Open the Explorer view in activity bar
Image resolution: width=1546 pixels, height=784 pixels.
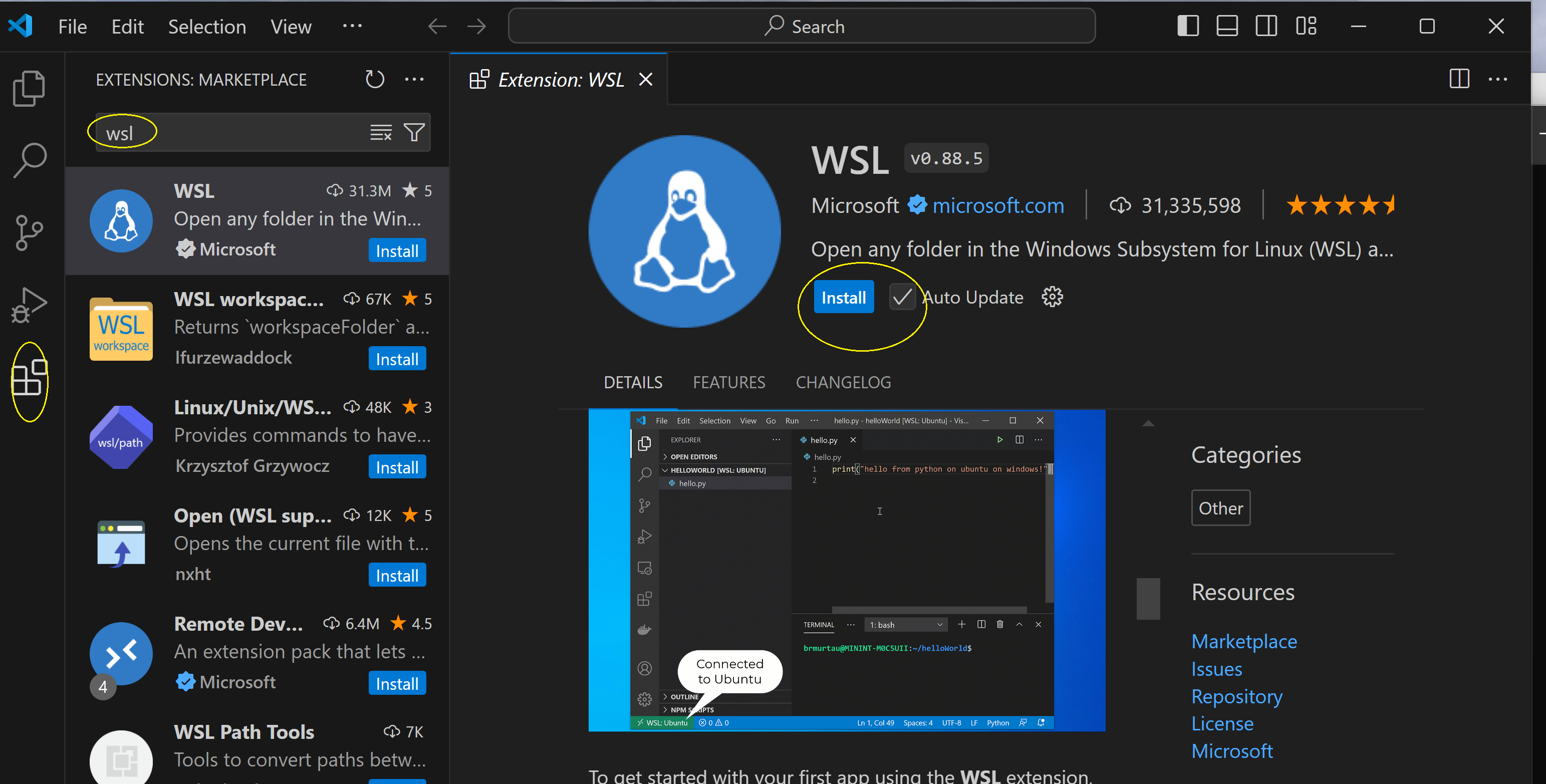tap(29, 88)
